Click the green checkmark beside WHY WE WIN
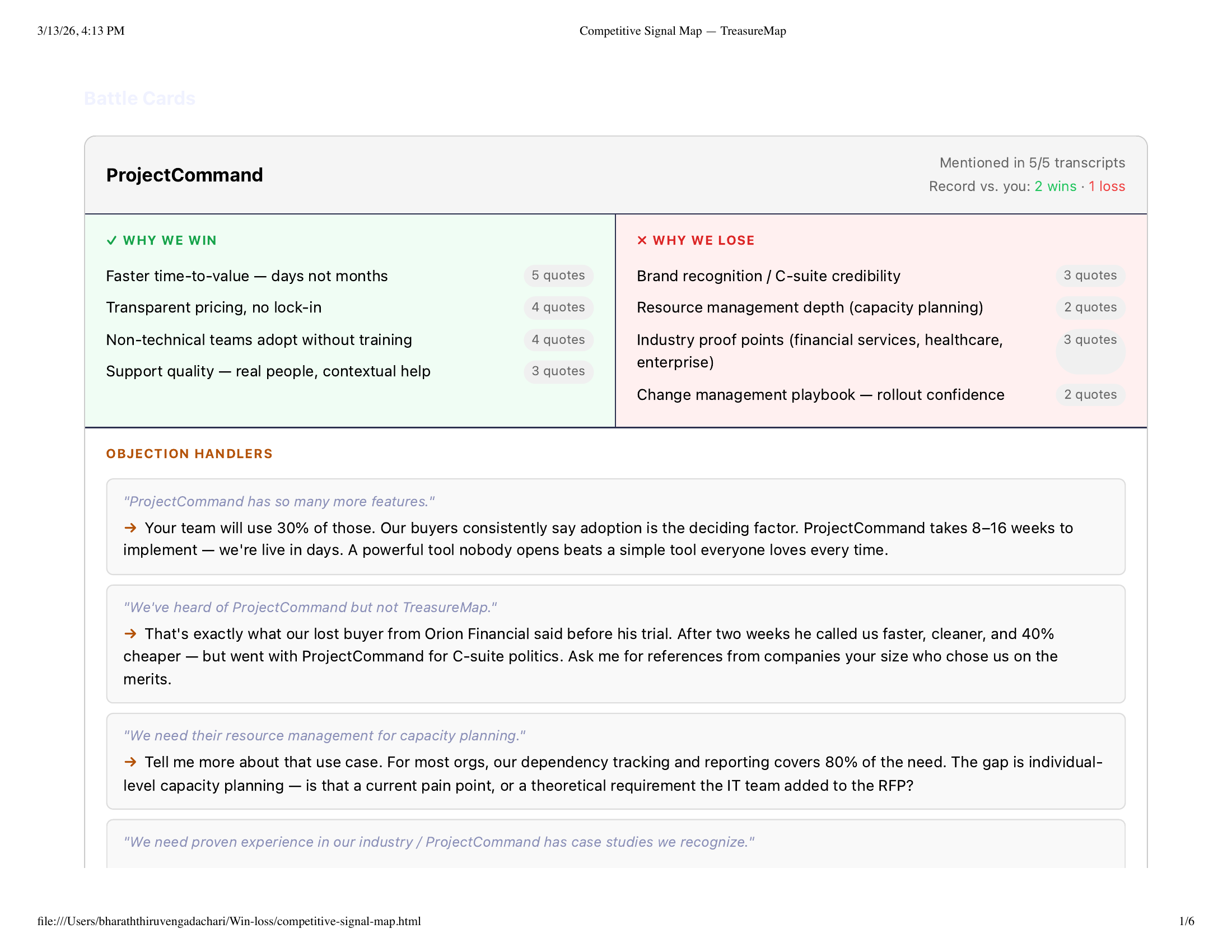Viewport: 1232px width, 952px height. tap(111, 240)
